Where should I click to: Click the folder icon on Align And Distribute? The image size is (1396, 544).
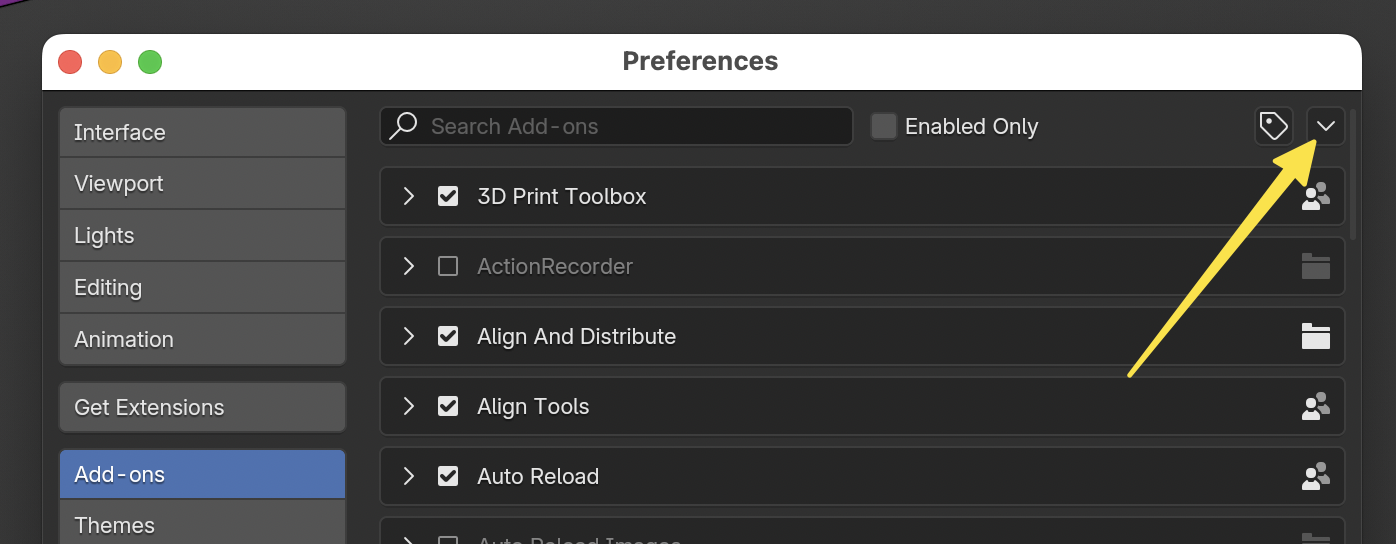click(1315, 336)
